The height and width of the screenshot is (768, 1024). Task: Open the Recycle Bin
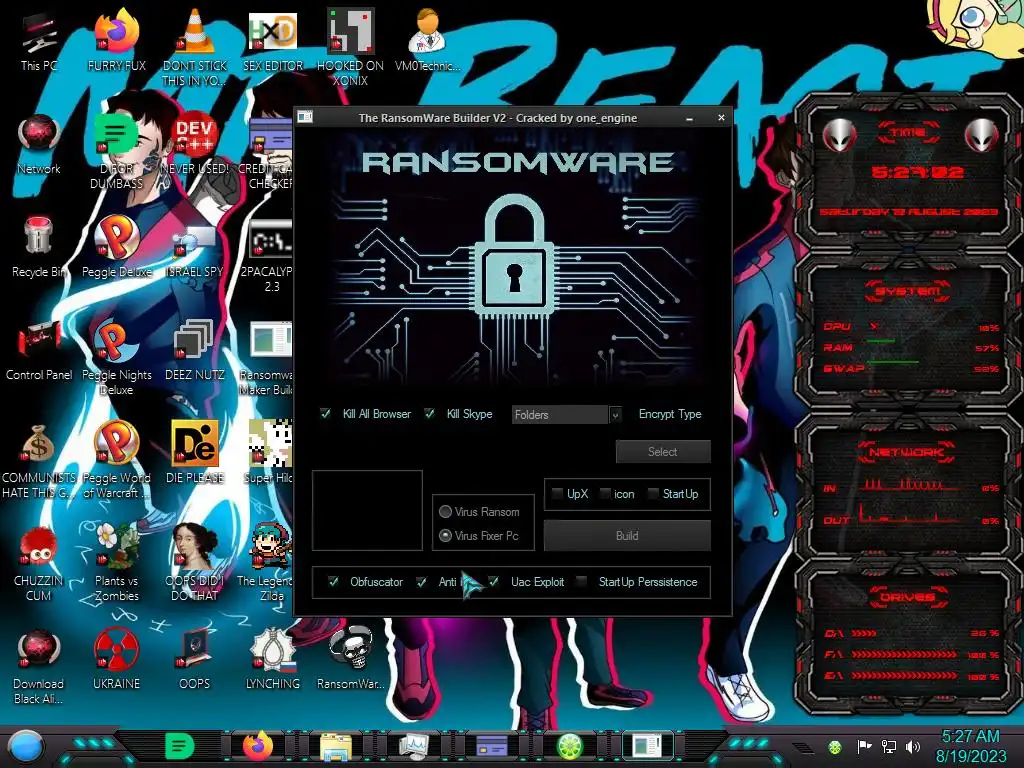point(39,248)
